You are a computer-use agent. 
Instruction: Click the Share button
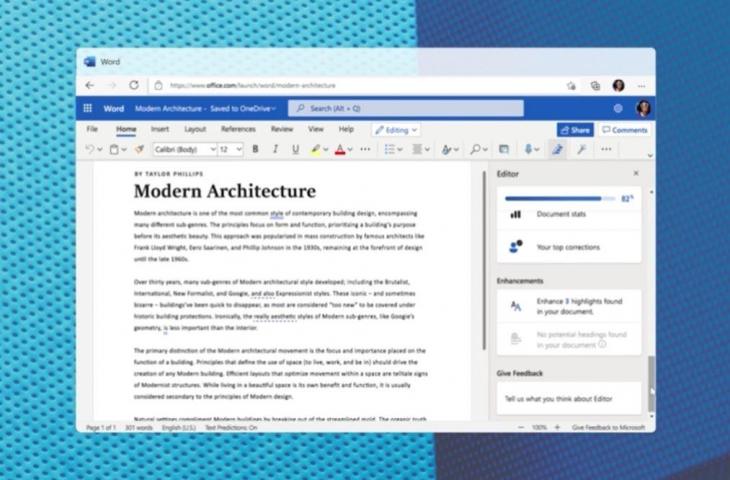click(575, 130)
